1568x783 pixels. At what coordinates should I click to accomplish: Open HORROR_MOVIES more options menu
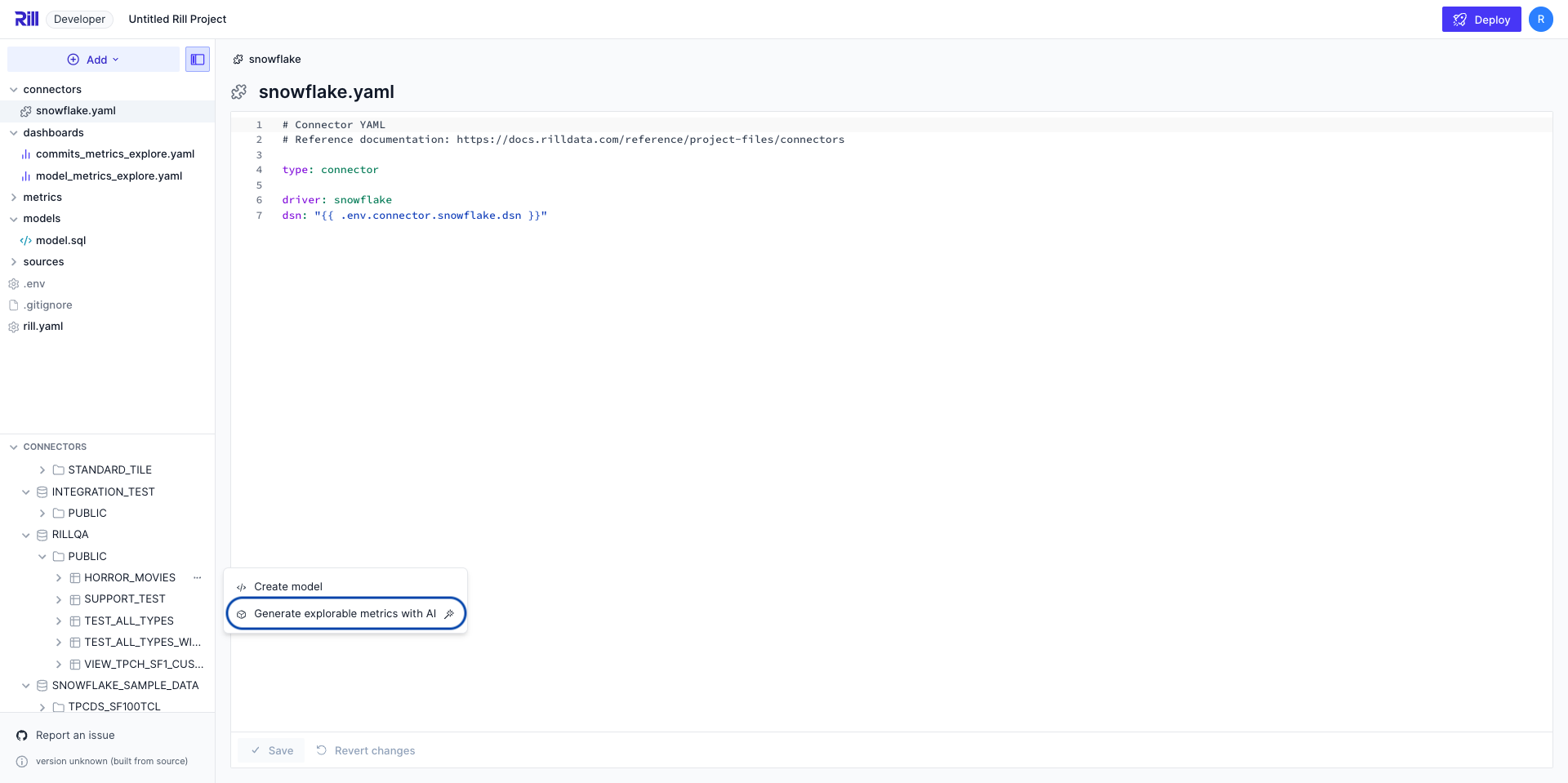pyautogui.click(x=197, y=577)
